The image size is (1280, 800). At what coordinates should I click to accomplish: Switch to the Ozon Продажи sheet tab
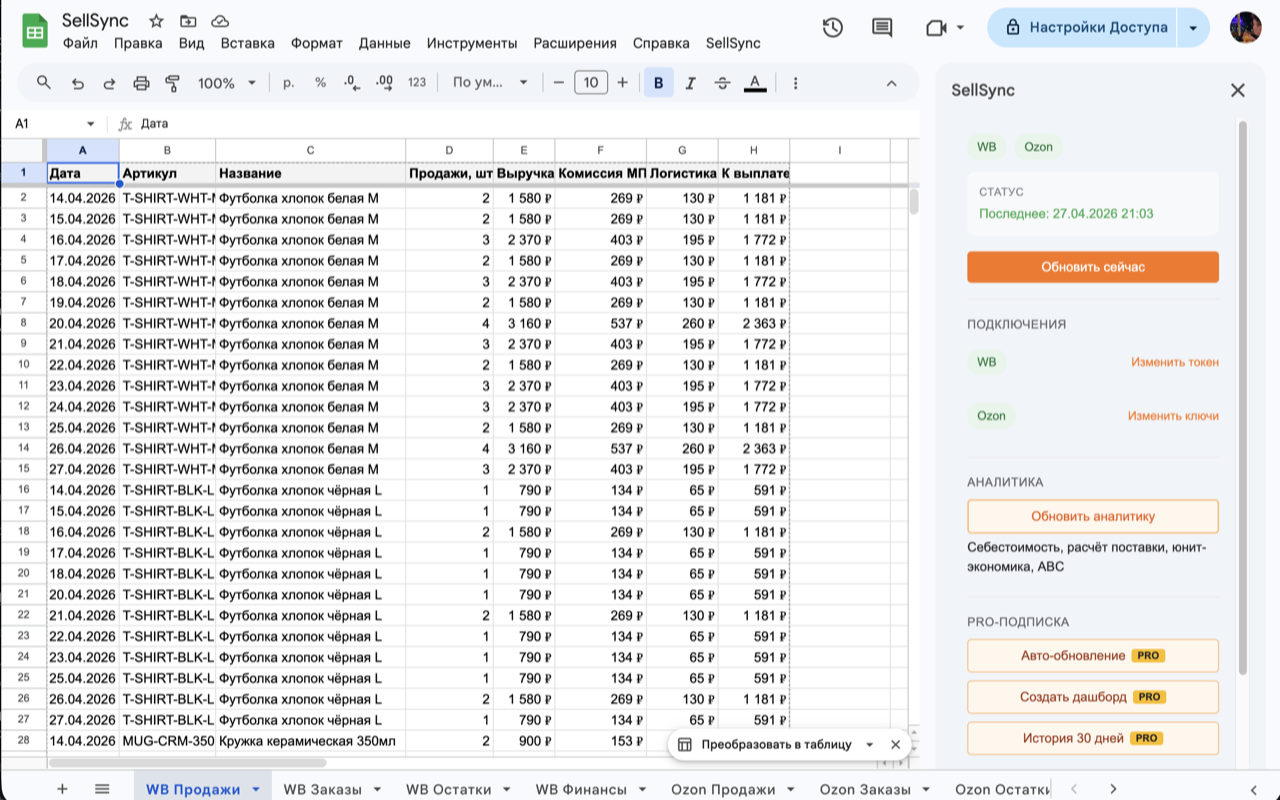click(x=723, y=789)
